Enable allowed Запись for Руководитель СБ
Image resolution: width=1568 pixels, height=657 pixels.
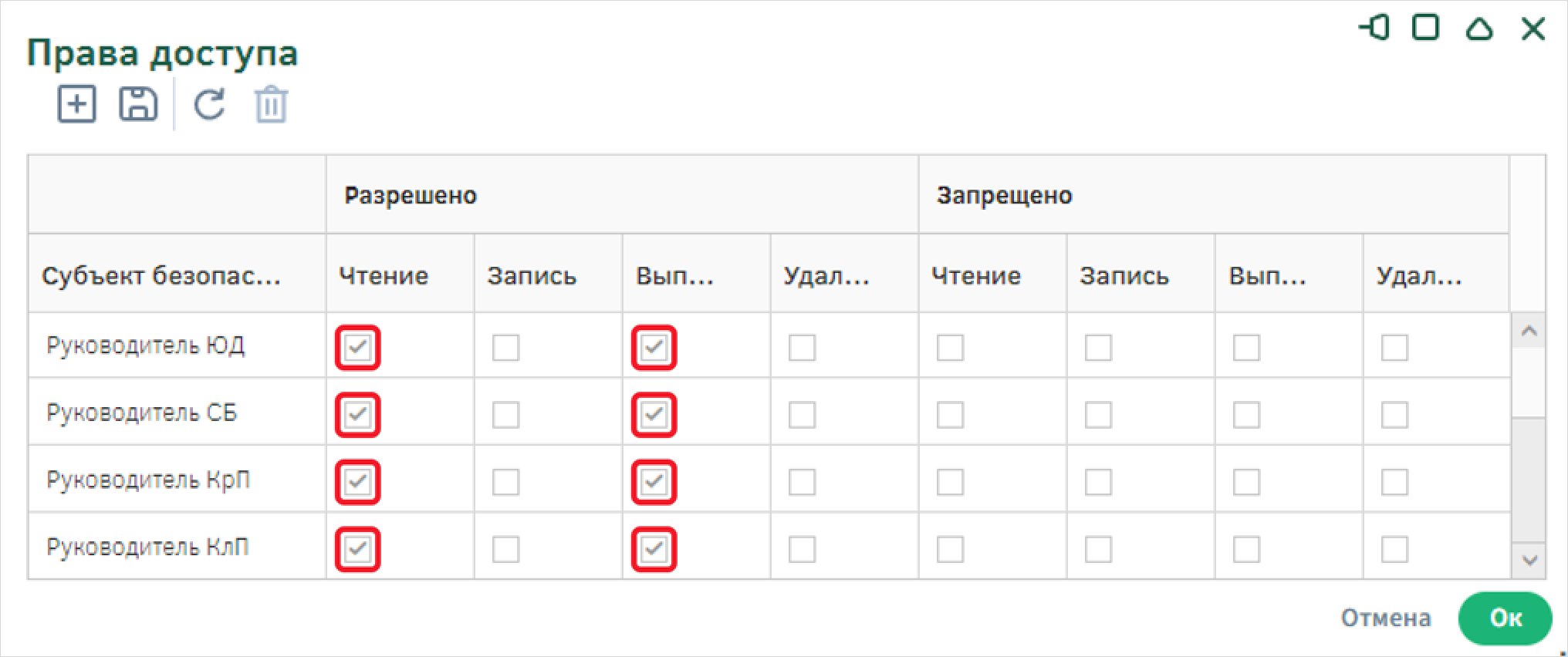point(506,415)
